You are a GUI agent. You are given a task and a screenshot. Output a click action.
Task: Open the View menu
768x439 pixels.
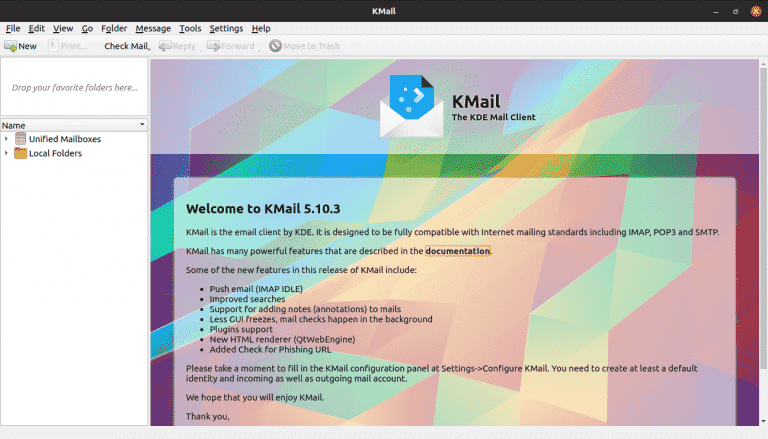pyautogui.click(x=63, y=28)
